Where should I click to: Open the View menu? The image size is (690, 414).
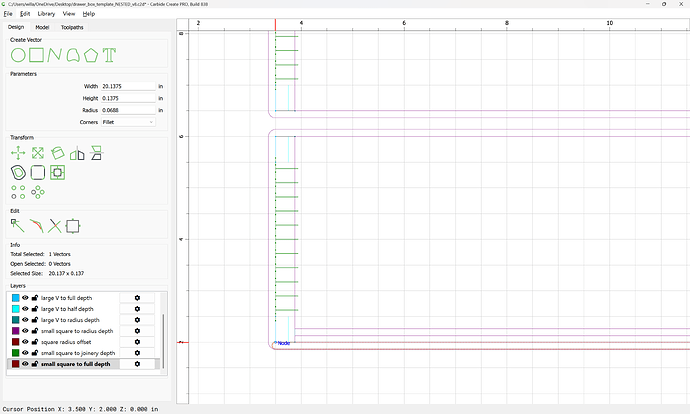68,14
